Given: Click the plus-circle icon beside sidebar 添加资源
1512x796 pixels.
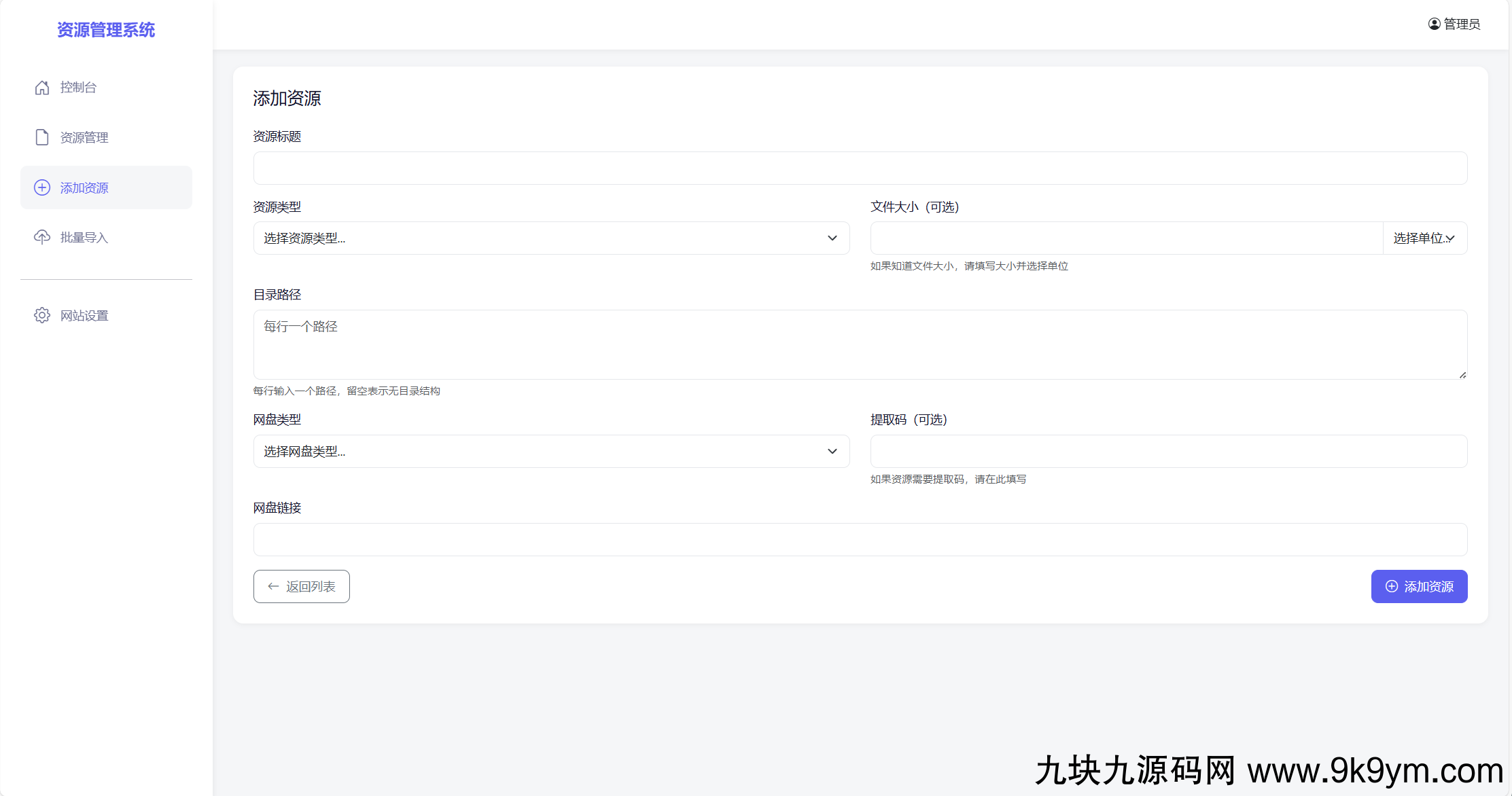Looking at the screenshot, I should 42,187.
